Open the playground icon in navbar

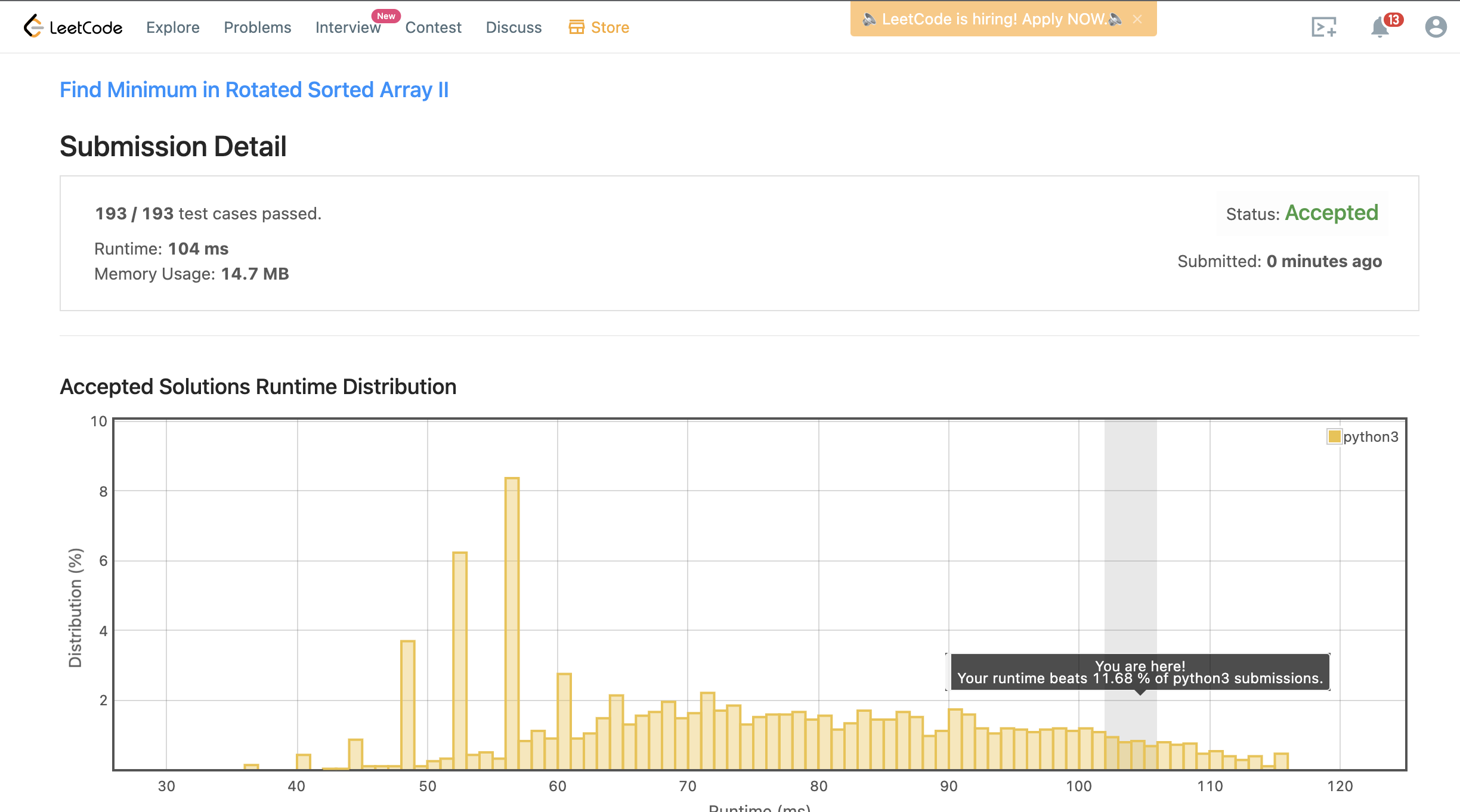coord(1323,27)
